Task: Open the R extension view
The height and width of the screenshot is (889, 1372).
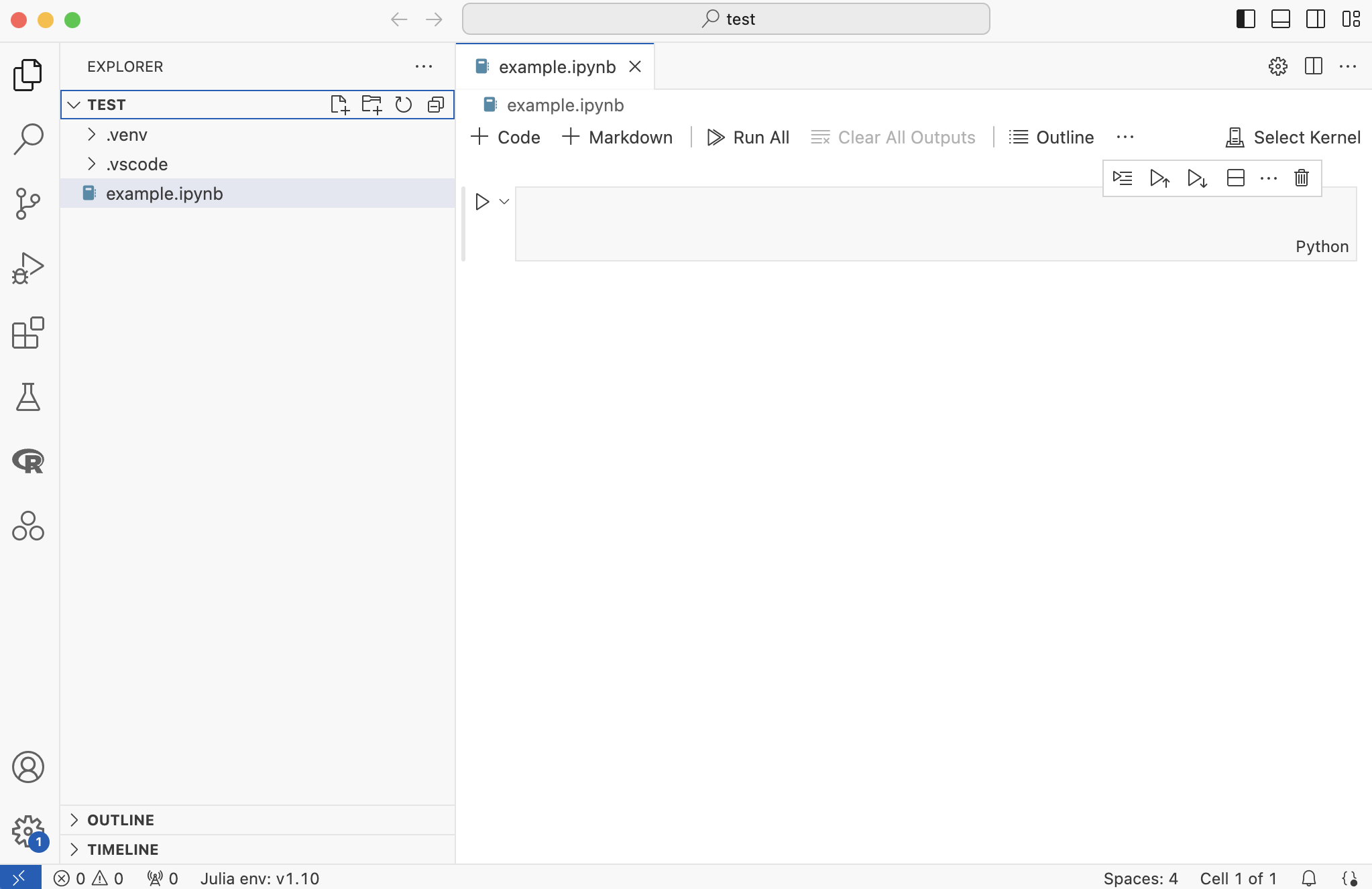Action: pos(27,461)
